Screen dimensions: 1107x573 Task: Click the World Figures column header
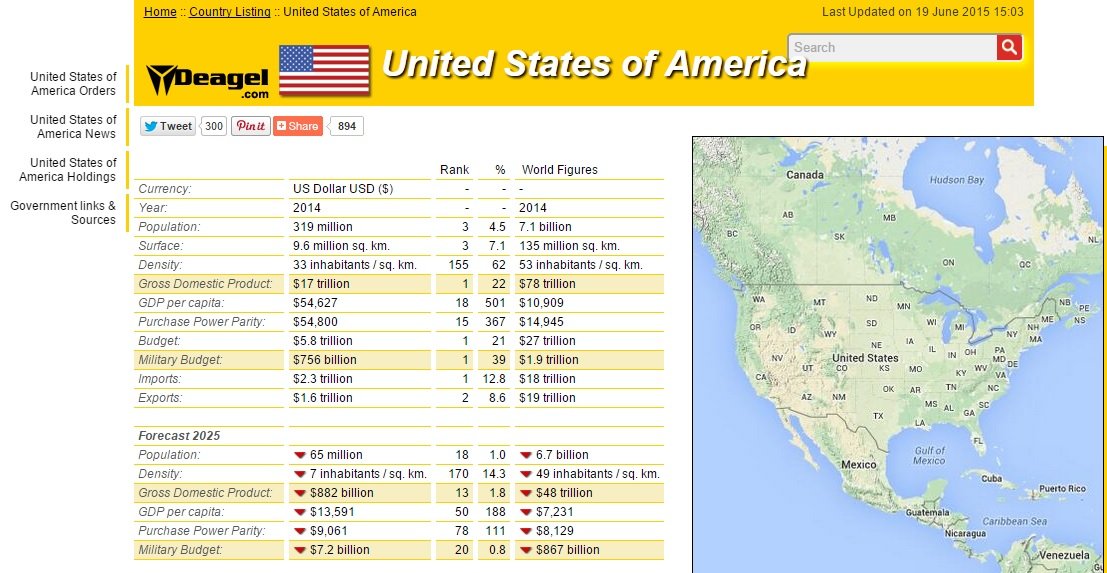point(559,170)
